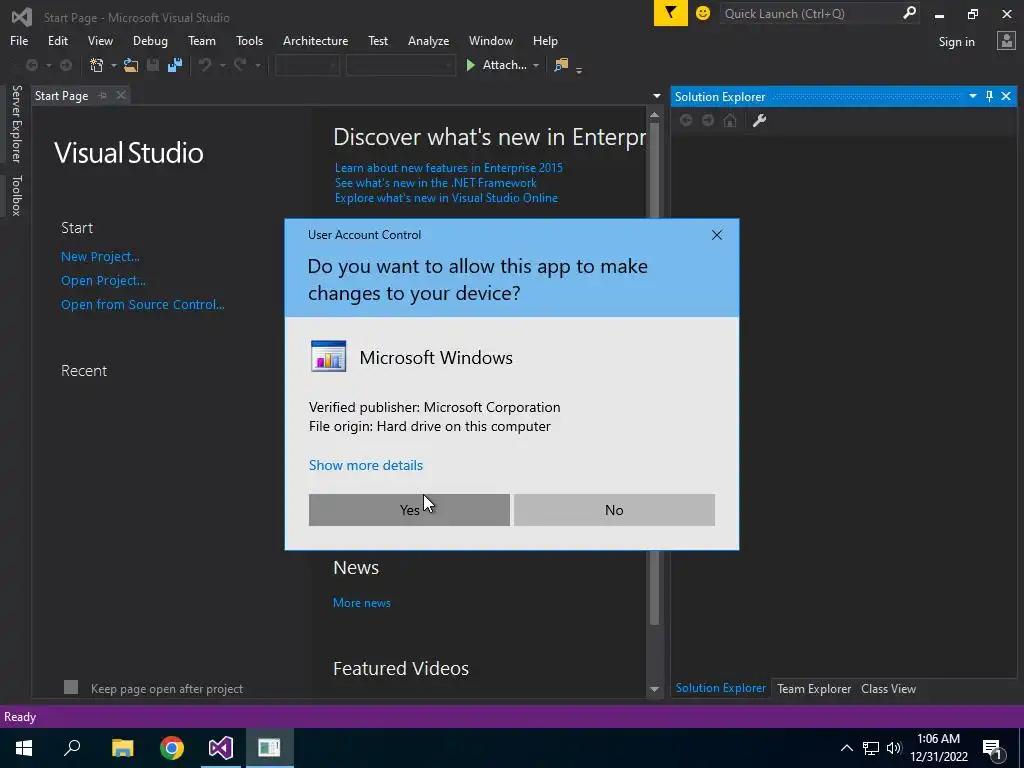Image resolution: width=1024 pixels, height=768 pixels.
Task: Open the Architecture menu
Action: [x=315, y=40]
